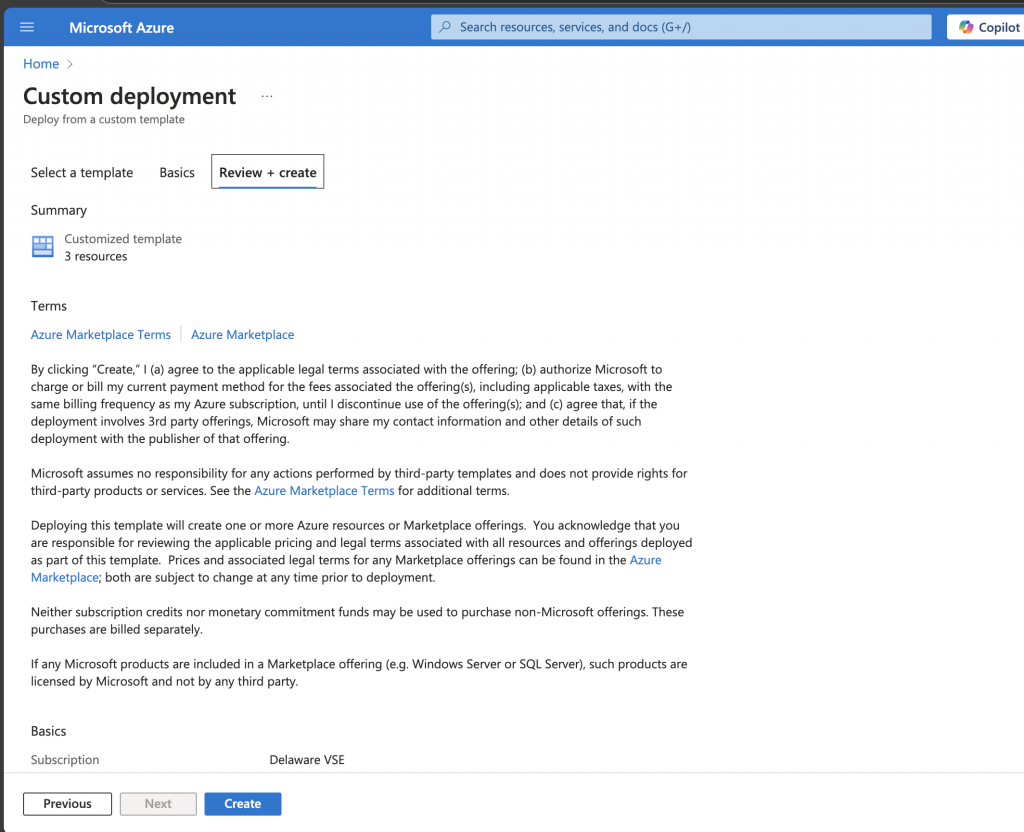Image resolution: width=1024 pixels, height=832 pixels.
Task: Click the Terms heading
Action: click(48, 306)
